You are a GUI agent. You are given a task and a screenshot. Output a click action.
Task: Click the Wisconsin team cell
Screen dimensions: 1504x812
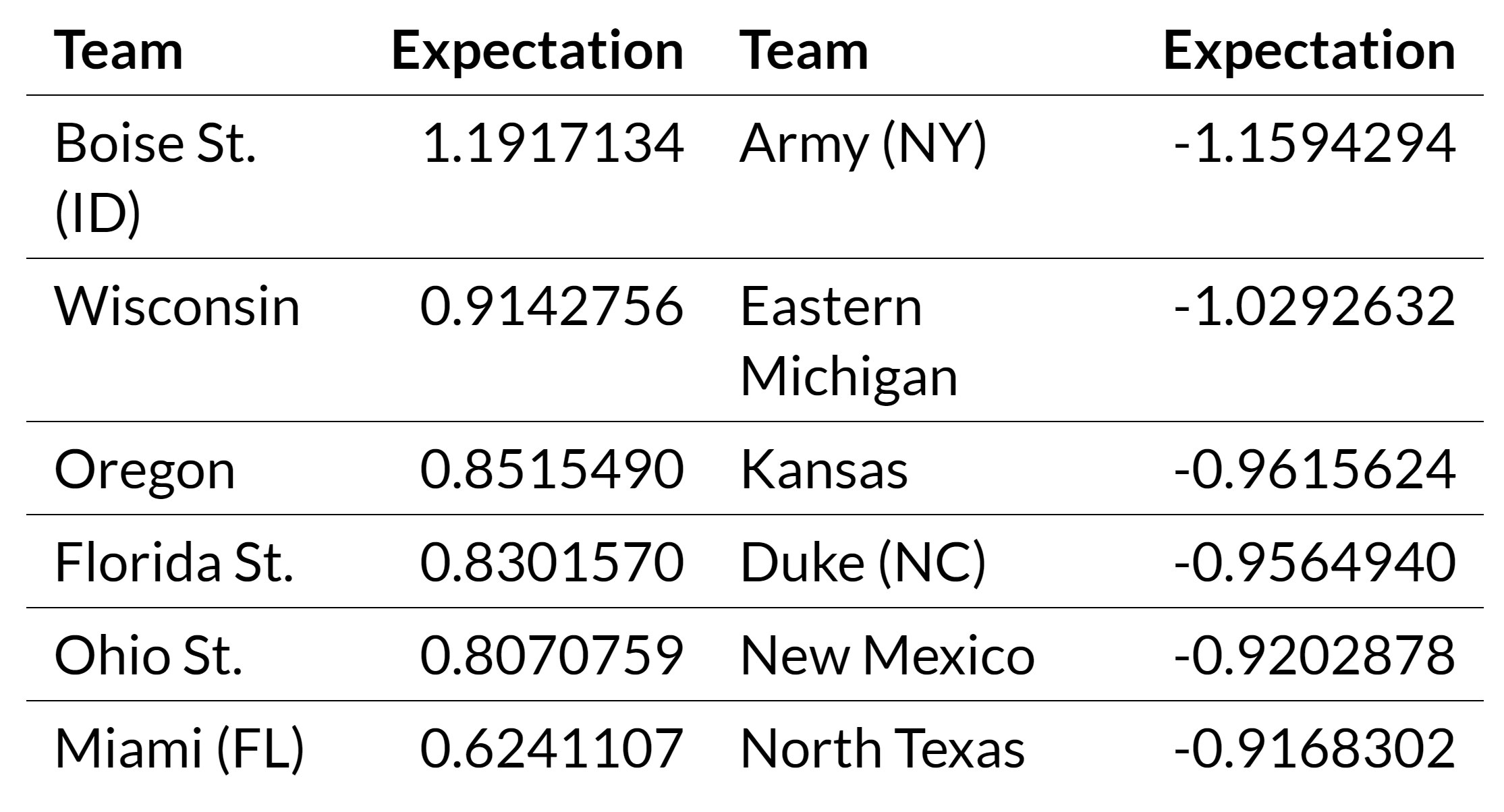(x=177, y=307)
